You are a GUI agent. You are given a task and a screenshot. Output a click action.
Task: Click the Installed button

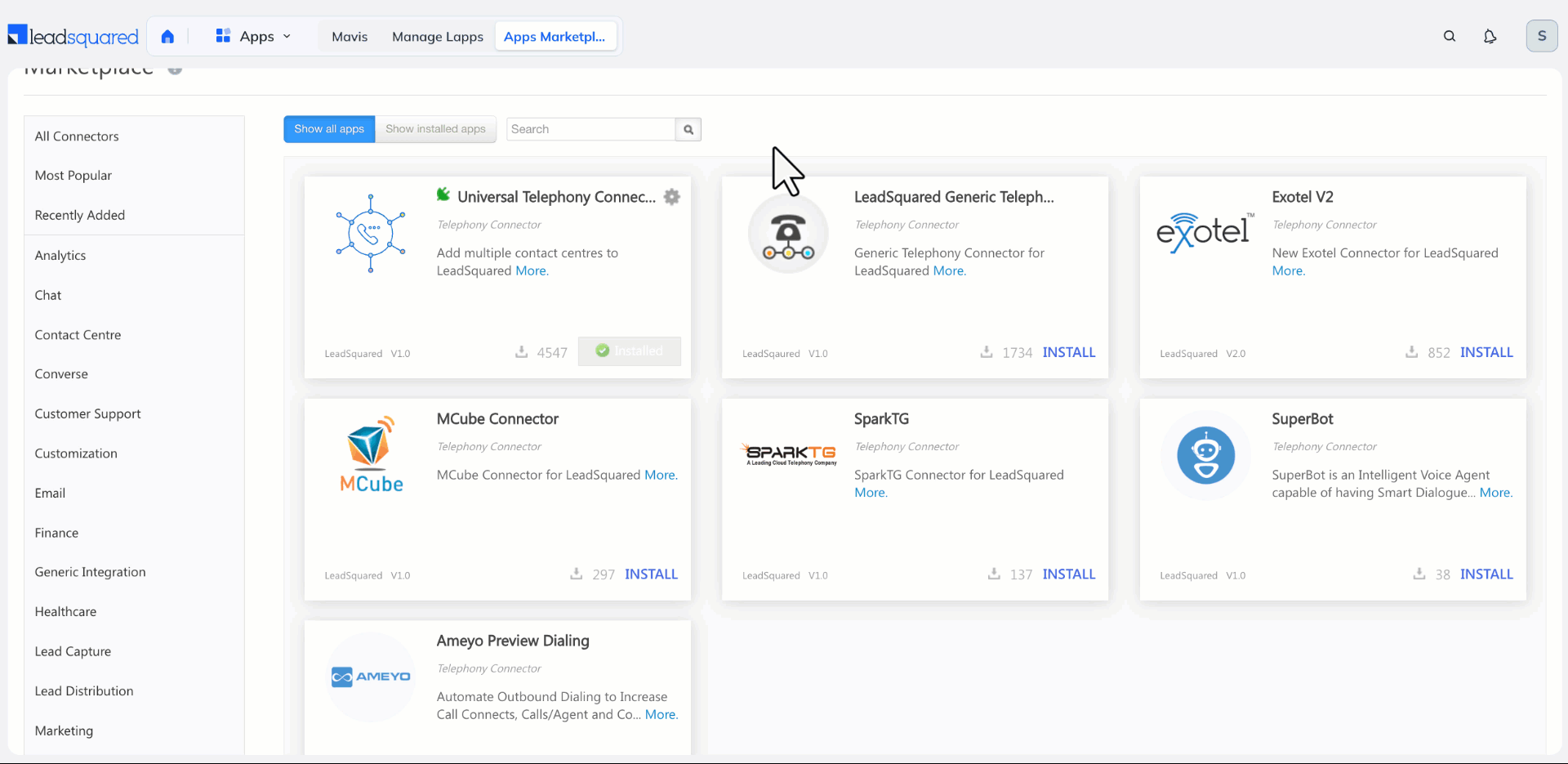click(630, 351)
